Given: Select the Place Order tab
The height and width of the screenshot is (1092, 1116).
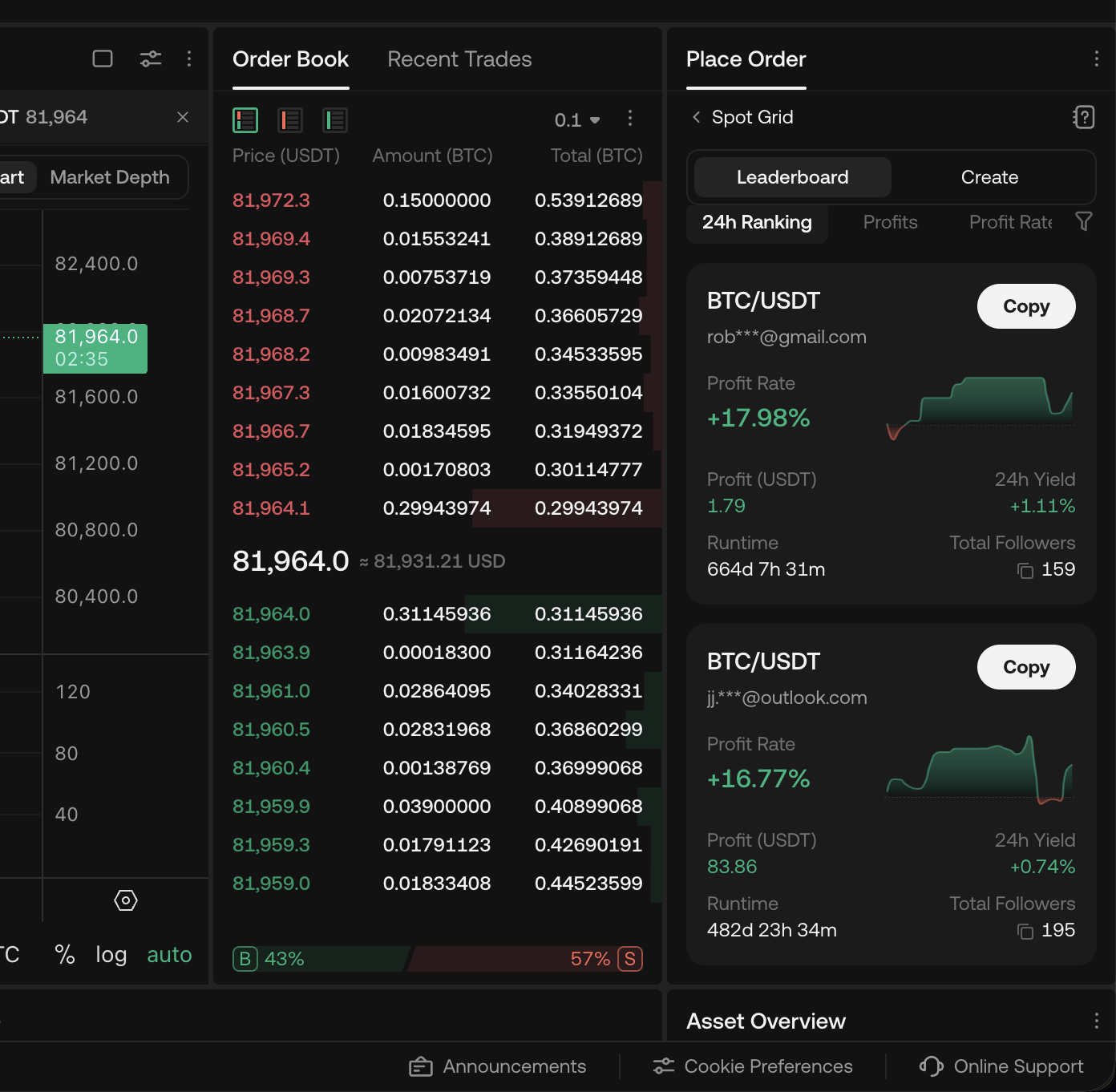Looking at the screenshot, I should 746,59.
